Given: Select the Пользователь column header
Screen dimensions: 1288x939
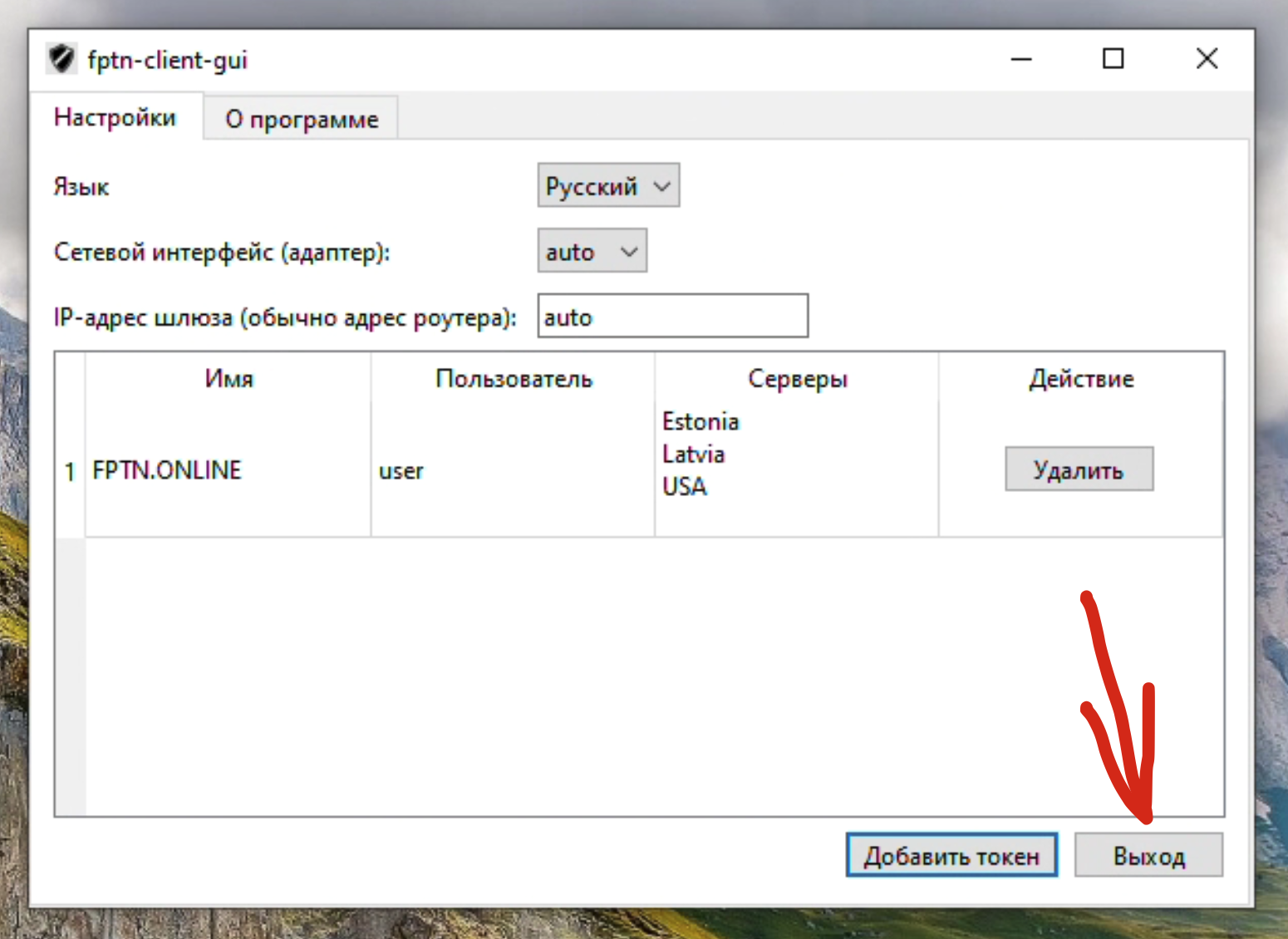Looking at the screenshot, I should coord(514,379).
